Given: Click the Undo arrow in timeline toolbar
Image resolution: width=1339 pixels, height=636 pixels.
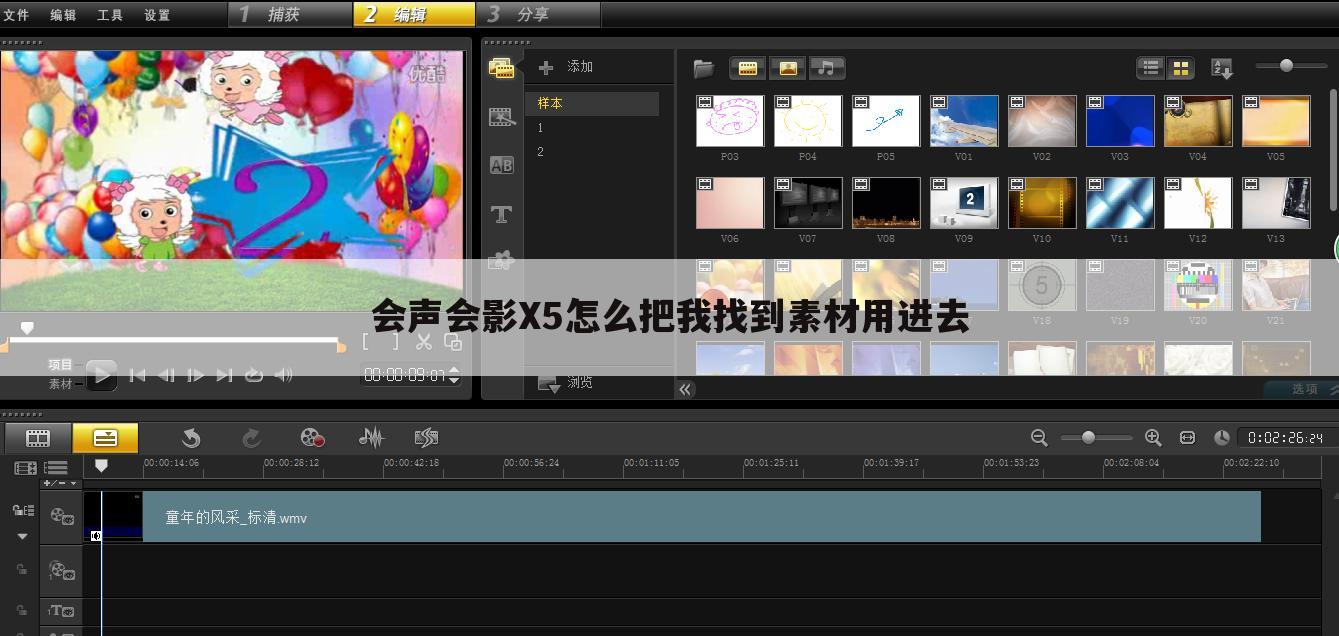Looking at the screenshot, I should pos(191,437).
